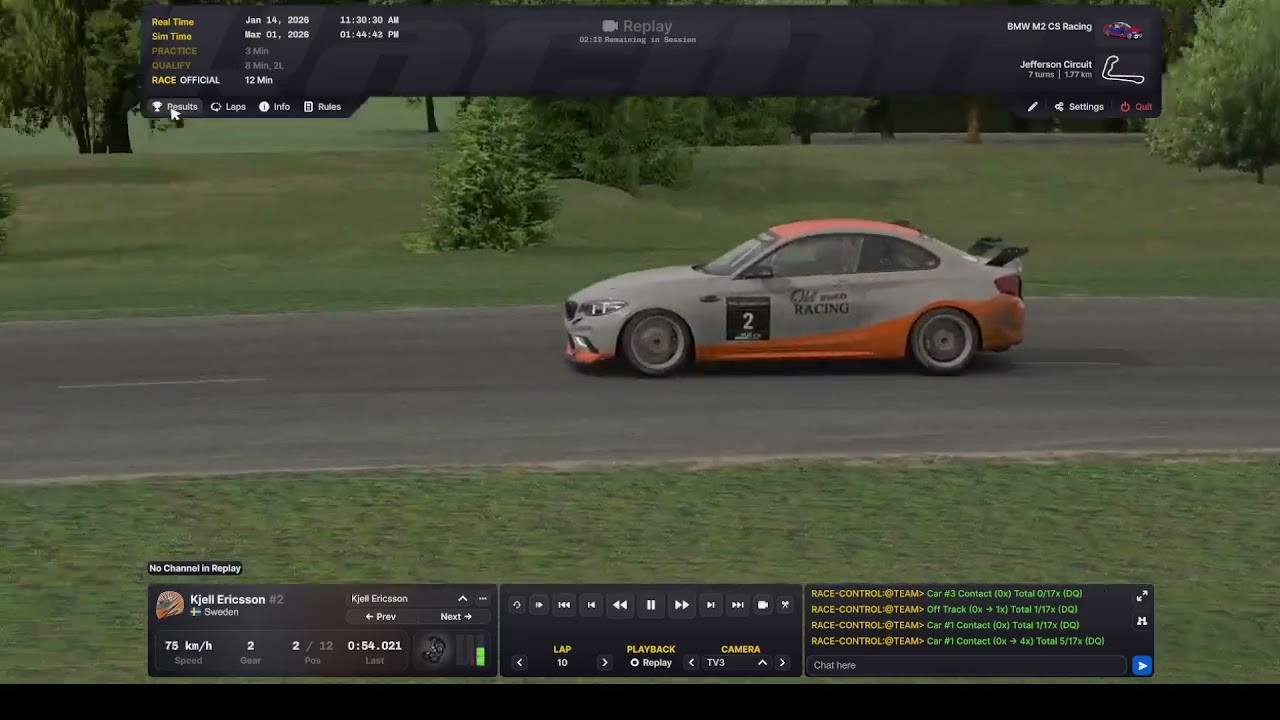Go to next lap with right chevron

[604, 663]
